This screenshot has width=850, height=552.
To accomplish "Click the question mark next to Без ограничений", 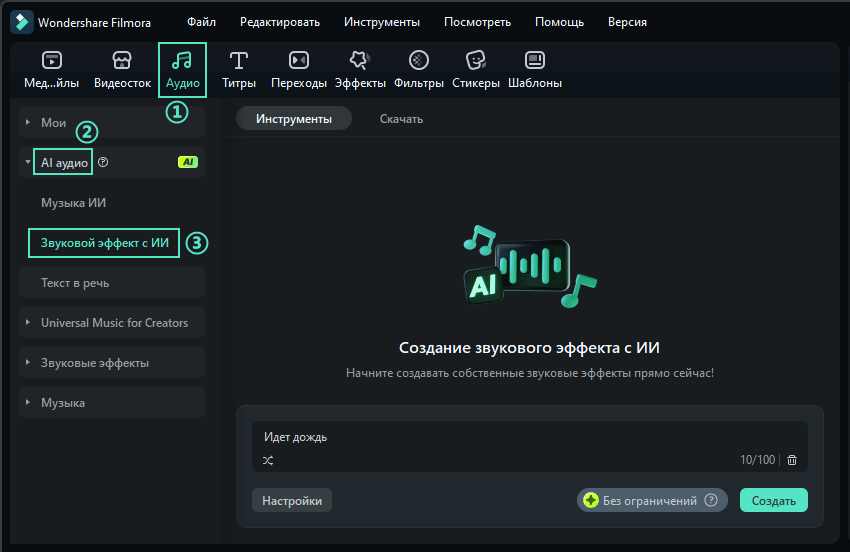I will click(711, 500).
